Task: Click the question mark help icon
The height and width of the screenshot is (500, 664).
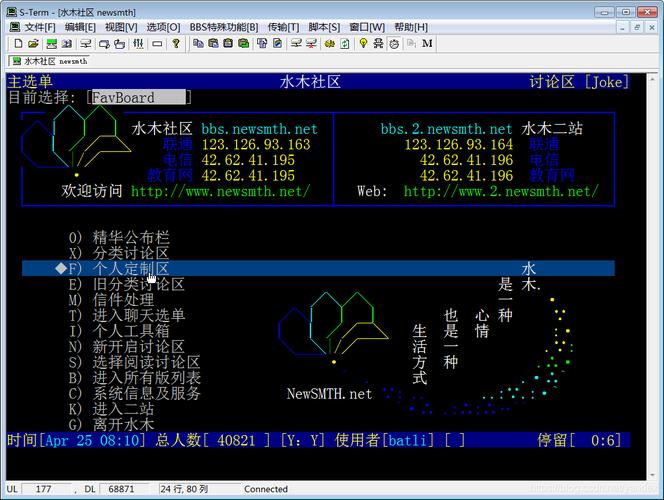Action: [x=176, y=43]
